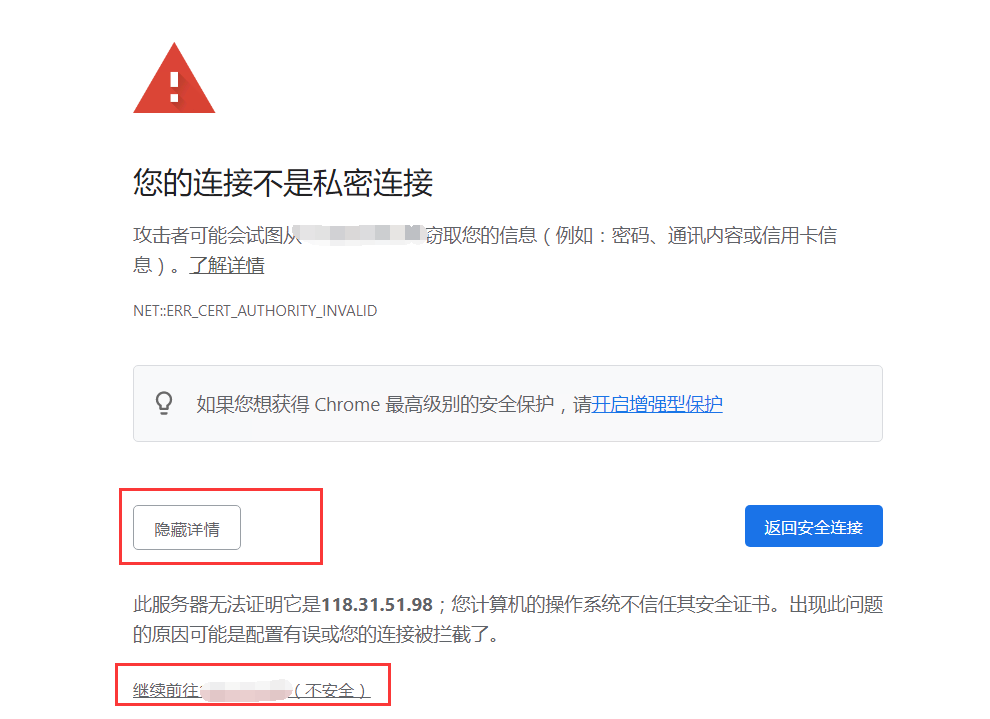Click the lightbulb tip icon
Image resolution: width=990 pixels, height=719 pixels.
(164, 403)
